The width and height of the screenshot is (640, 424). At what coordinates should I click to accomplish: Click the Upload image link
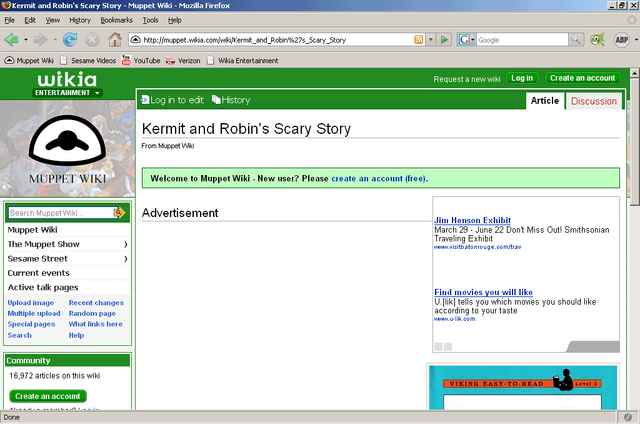tap(31, 303)
